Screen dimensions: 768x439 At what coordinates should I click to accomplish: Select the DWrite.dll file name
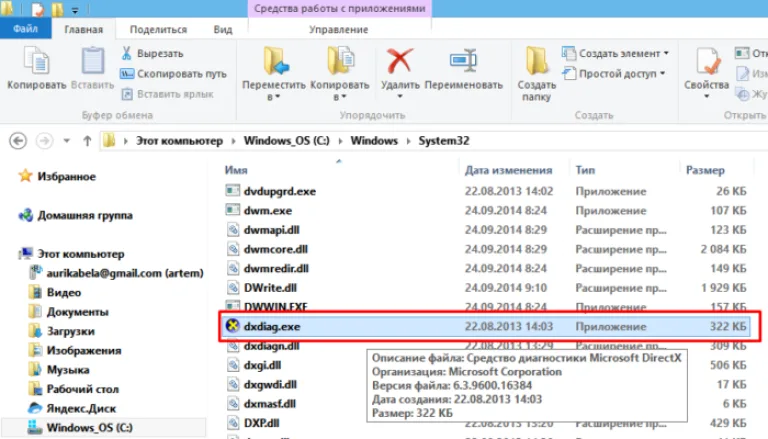(270, 288)
